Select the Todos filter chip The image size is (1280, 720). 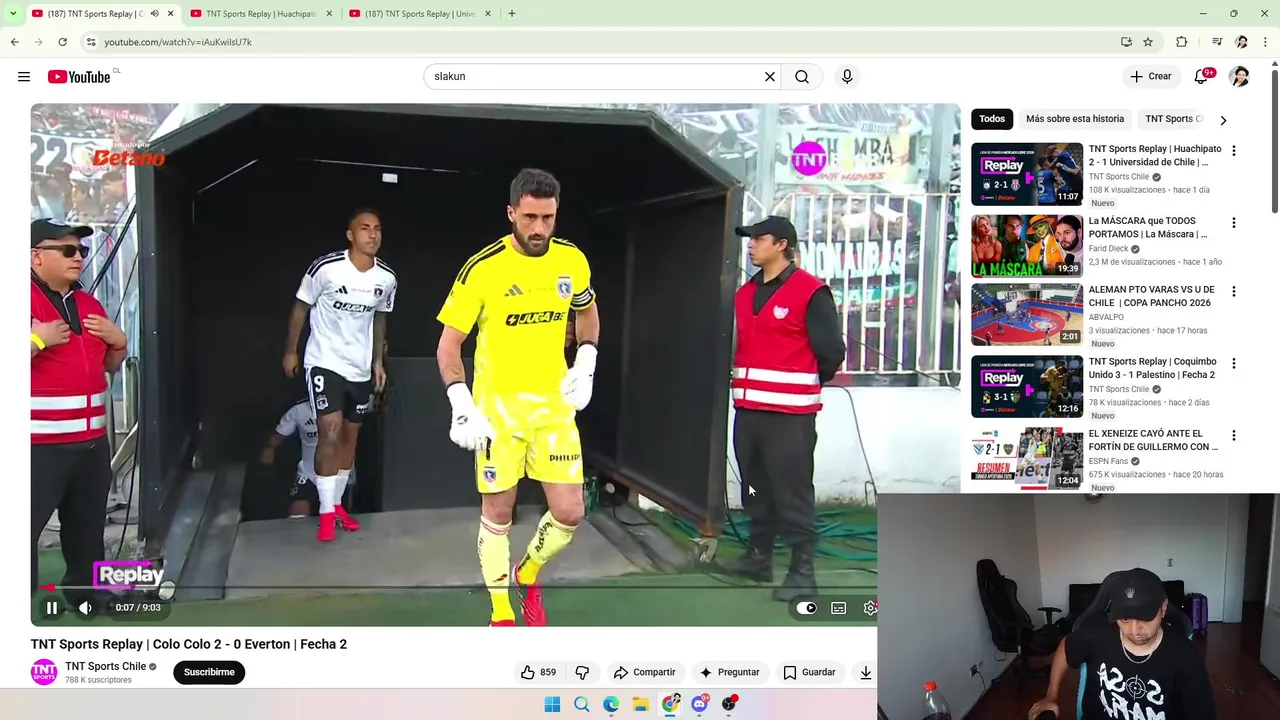click(x=992, y=119)
